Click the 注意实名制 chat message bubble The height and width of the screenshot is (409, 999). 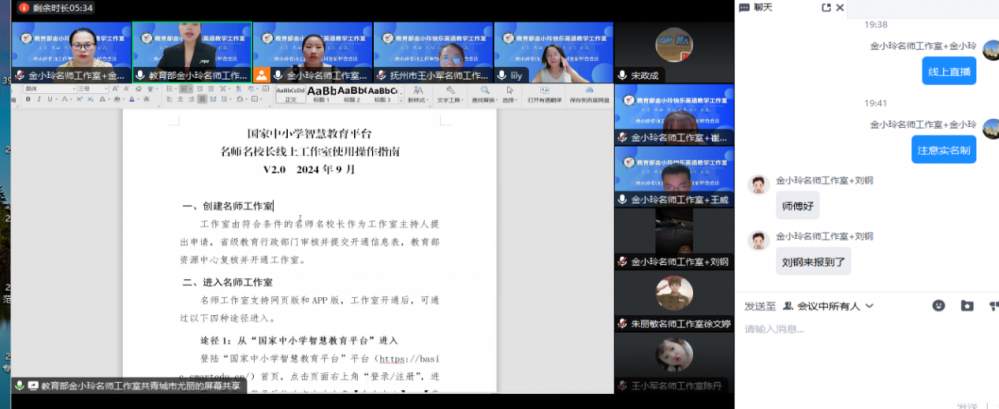point(943,150)
